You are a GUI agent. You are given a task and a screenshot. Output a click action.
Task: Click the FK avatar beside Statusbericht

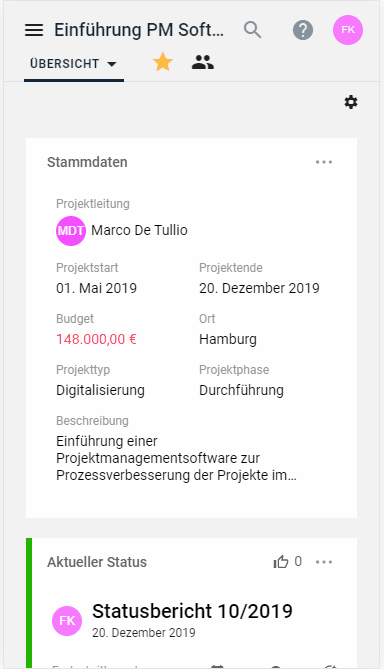coord(67,621)
